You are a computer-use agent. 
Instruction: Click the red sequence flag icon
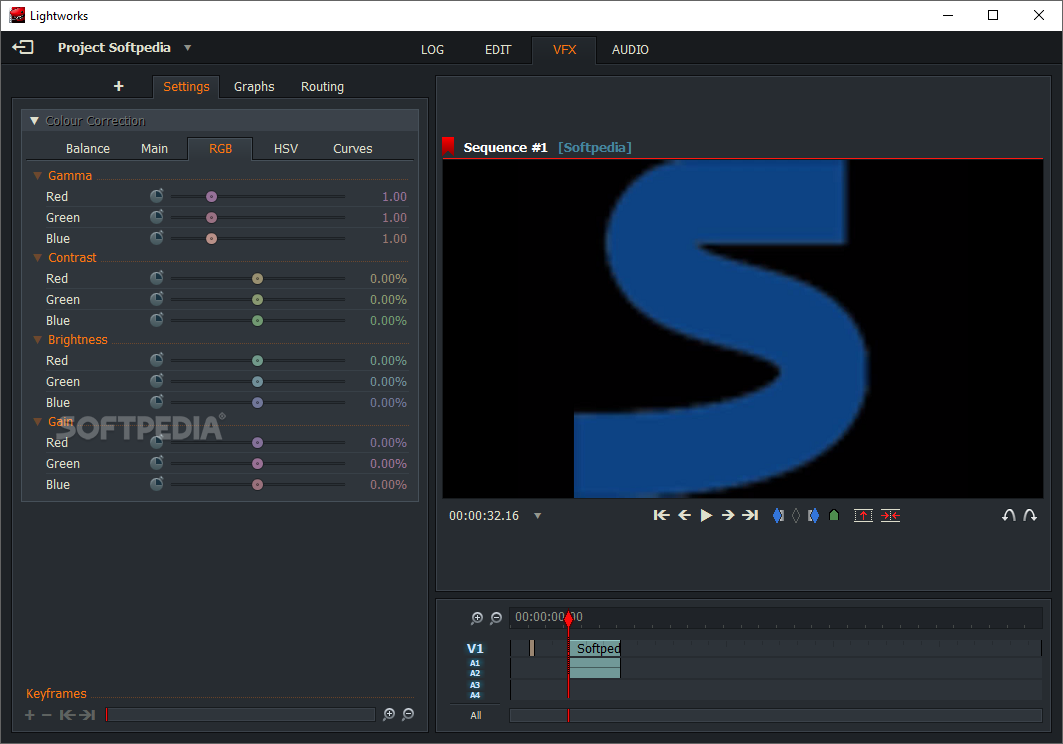click(448, 146)
